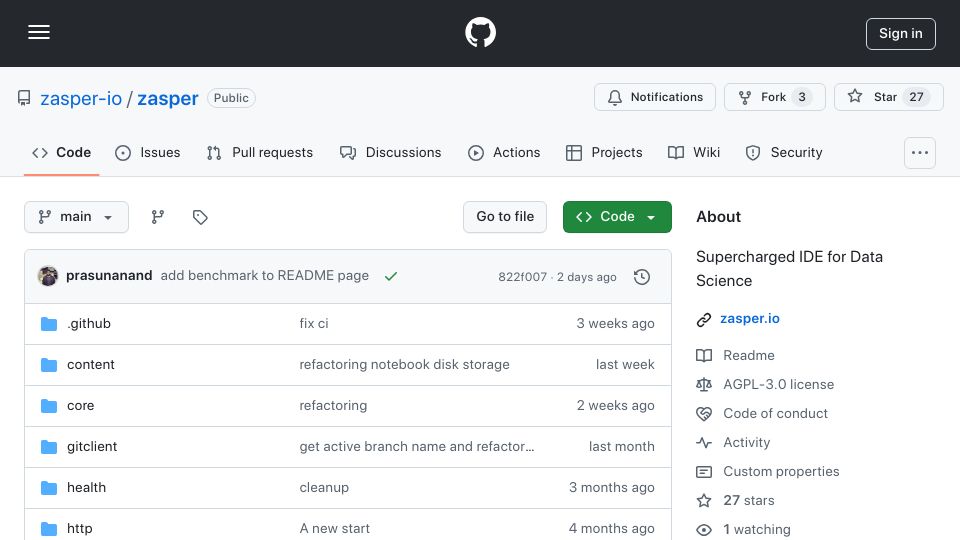Open the Pull requests tab
The width and height of the screenshot is (960, 540).
260,152
